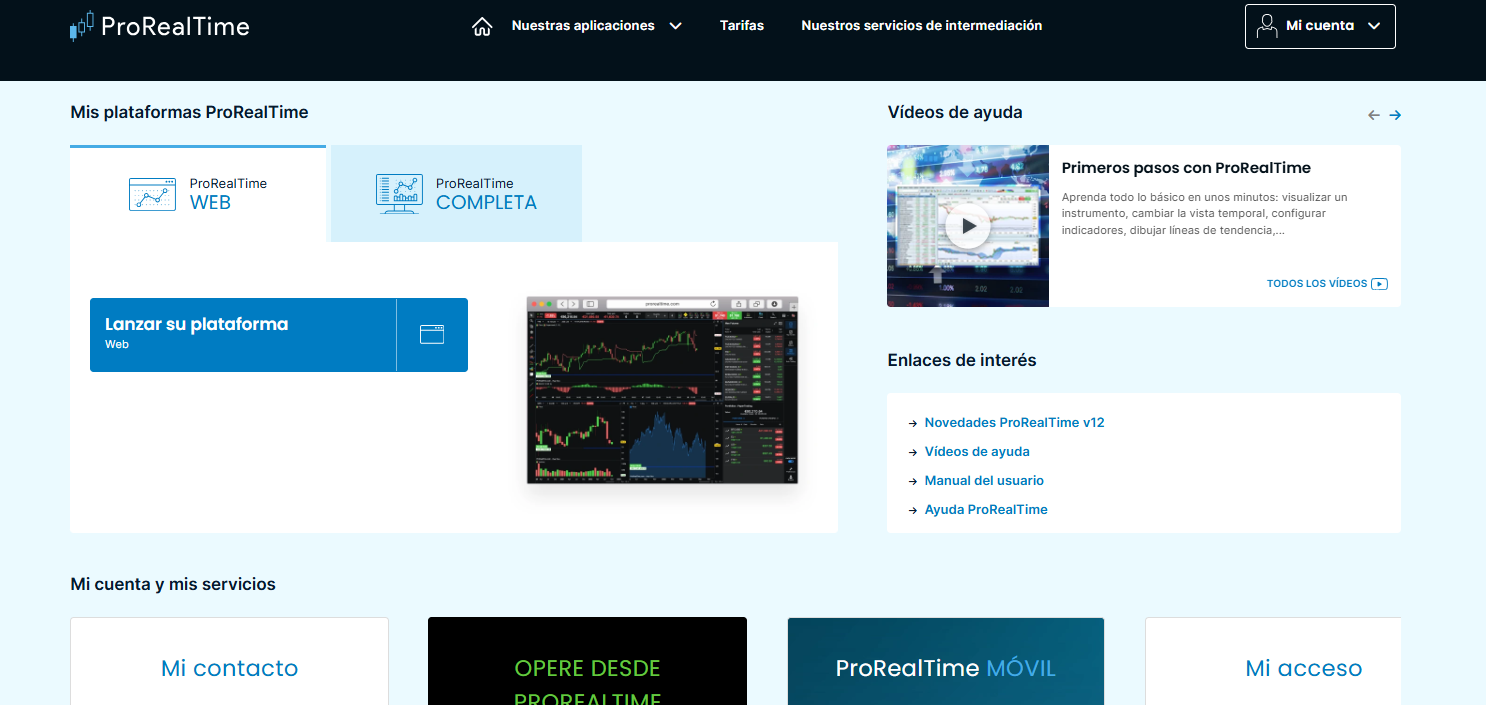Open Primeros pasos con ProRealTime title
Image resolution: width=1486 pixels, height=705 pixels.
[1186, 168]
